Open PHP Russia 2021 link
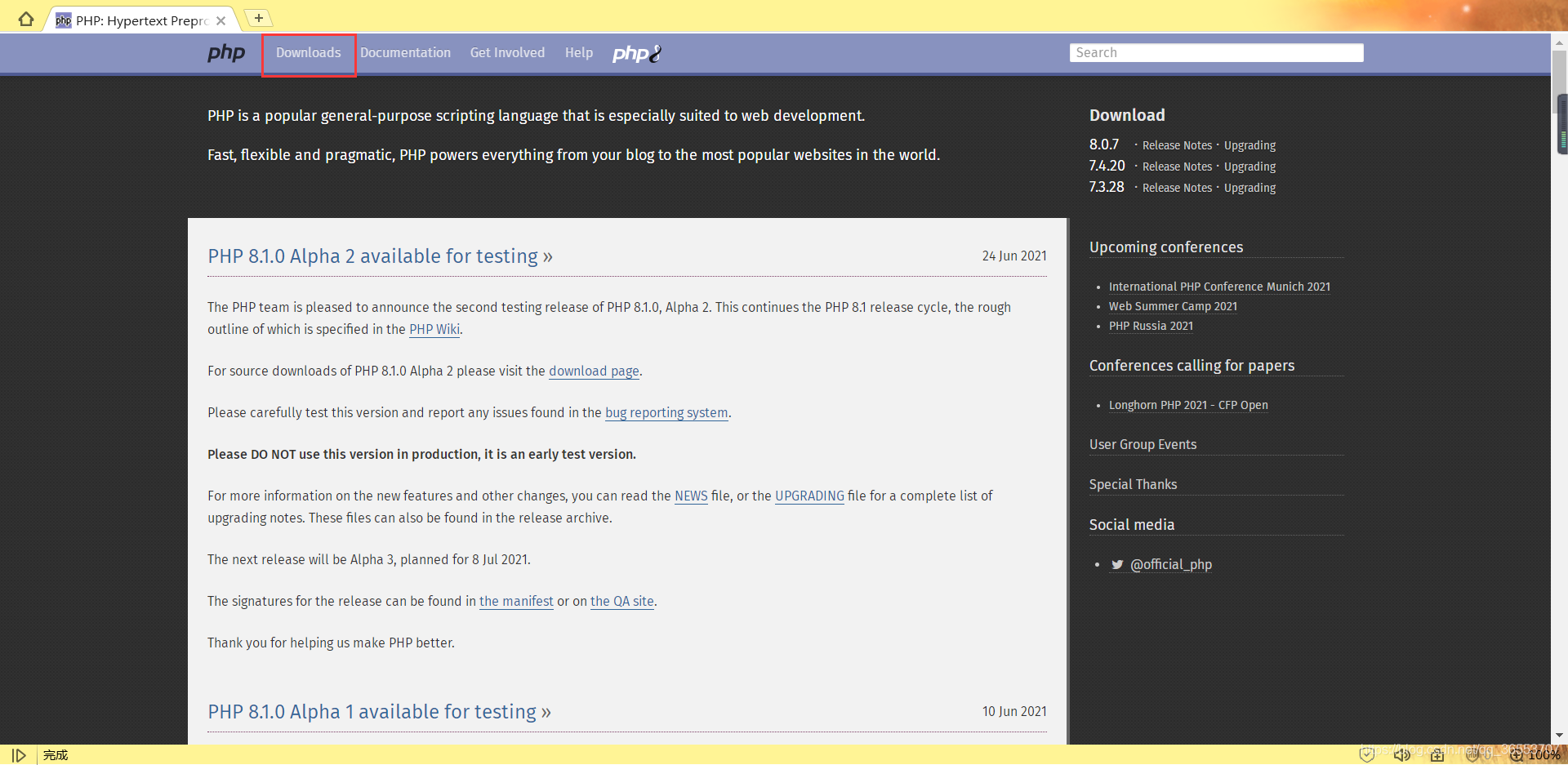The width and height of the screenshot is (1568, 765). [1151, 326]
